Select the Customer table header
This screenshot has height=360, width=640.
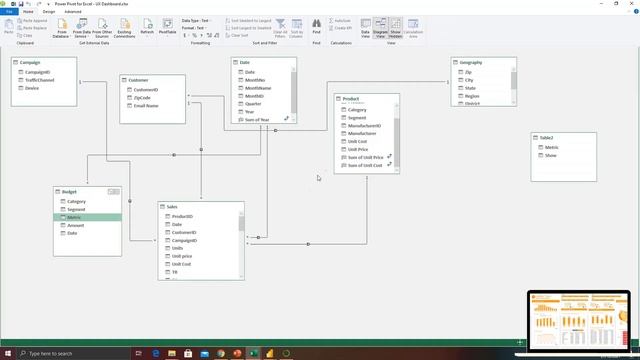153,80
